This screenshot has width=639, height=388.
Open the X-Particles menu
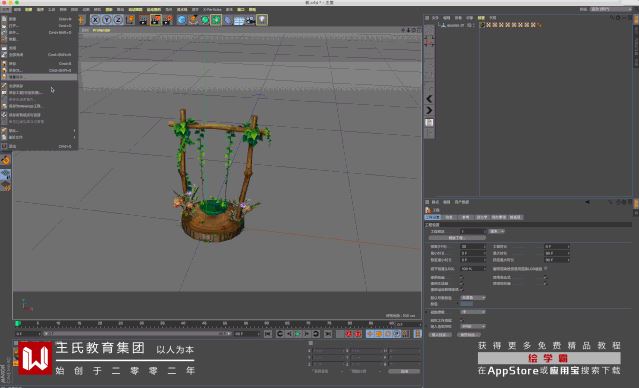[x=212, y=9]
